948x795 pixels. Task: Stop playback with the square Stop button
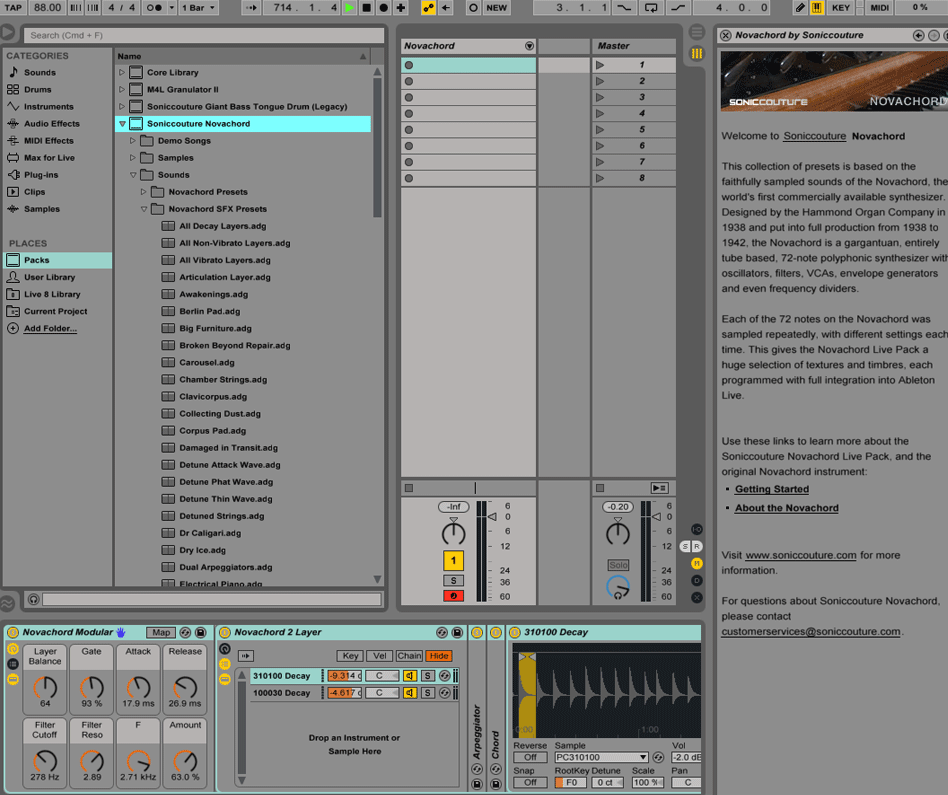pos(366,8)
